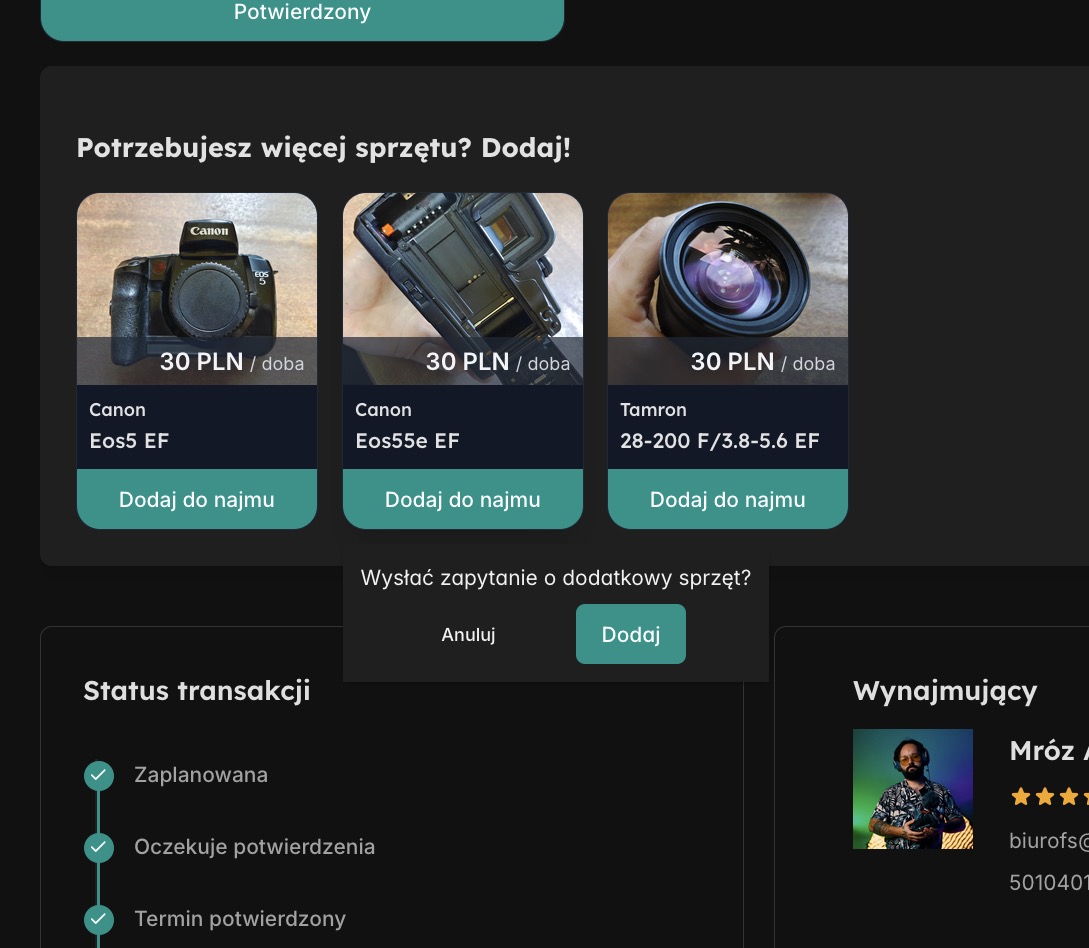This screenshot has height=948, width=1089.
Task: Add Canon Eos5 EF to rental
Action: (x=197, y=499)
